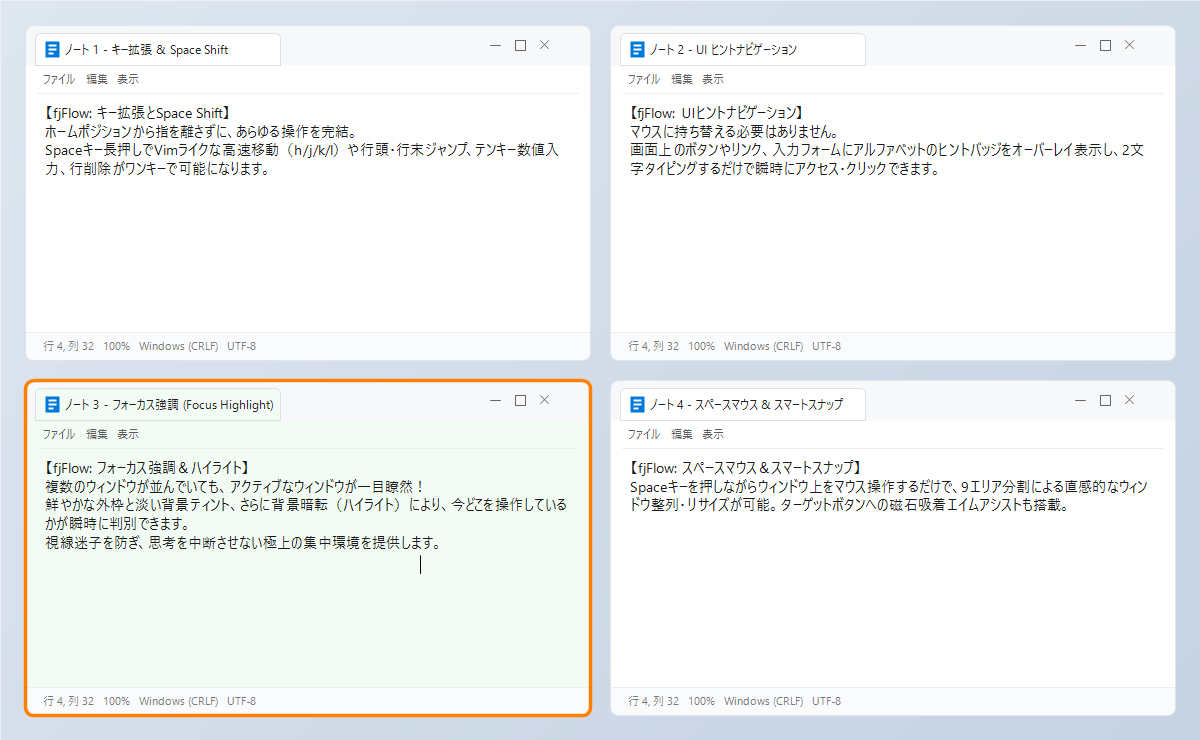The height and width of the screenshot is (740, 1200).
Task: Click 100% zoom in Note 4 status bar
Action: coord(702,701)
